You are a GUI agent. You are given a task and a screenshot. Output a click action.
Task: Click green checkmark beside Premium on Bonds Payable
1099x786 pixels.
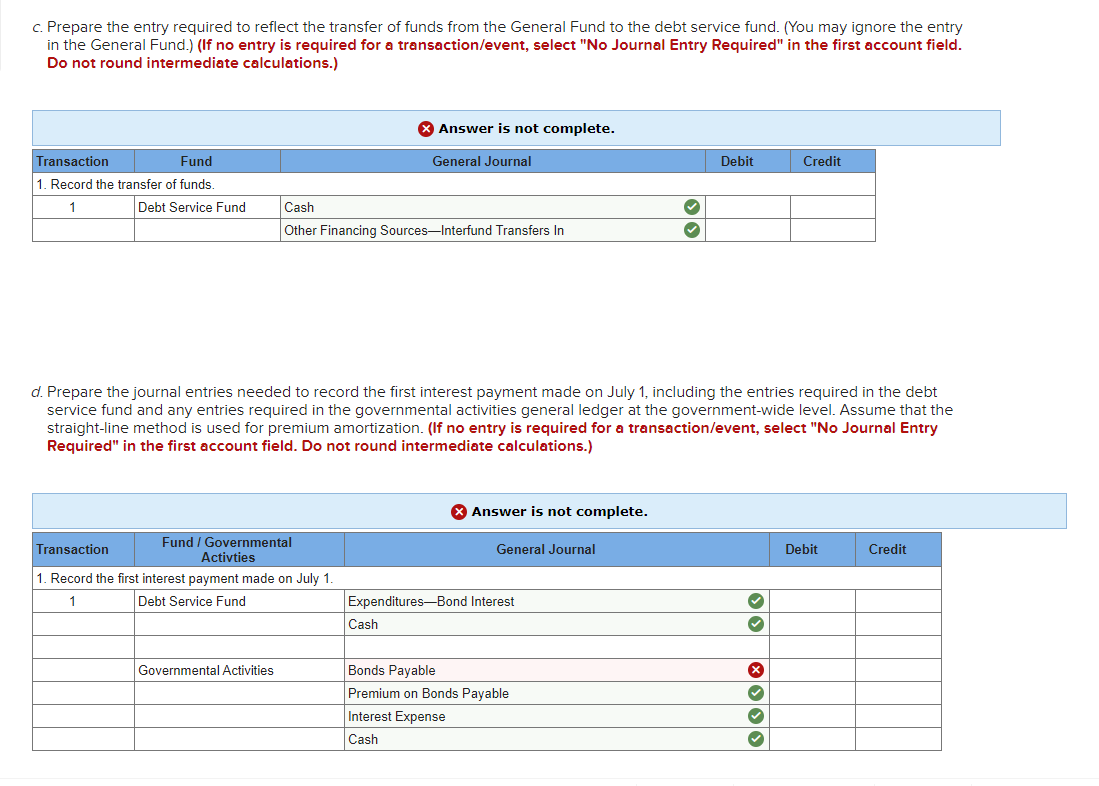click(x=756, y=693)
